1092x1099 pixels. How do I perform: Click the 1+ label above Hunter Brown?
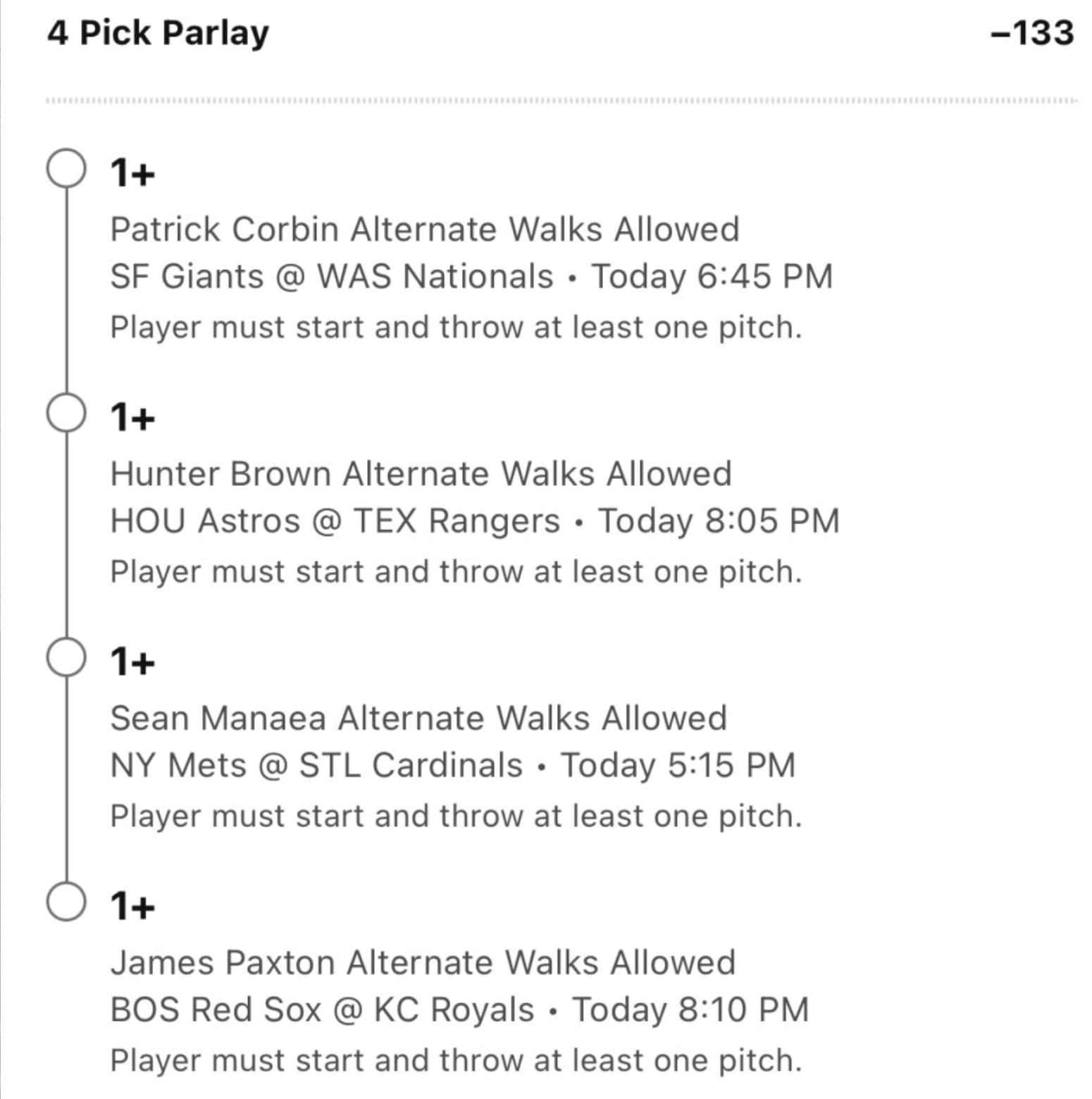point(132,418)
